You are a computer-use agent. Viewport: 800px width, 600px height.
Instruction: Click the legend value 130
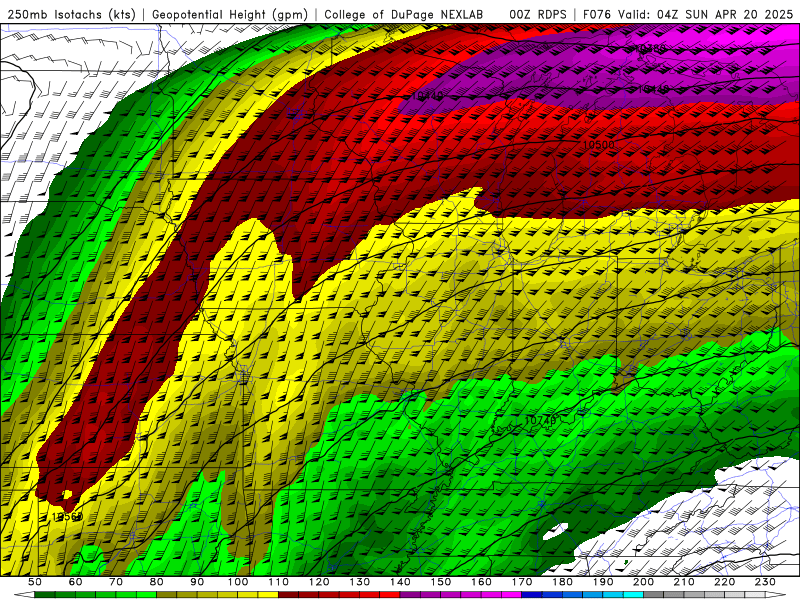[x=360, y=582]
